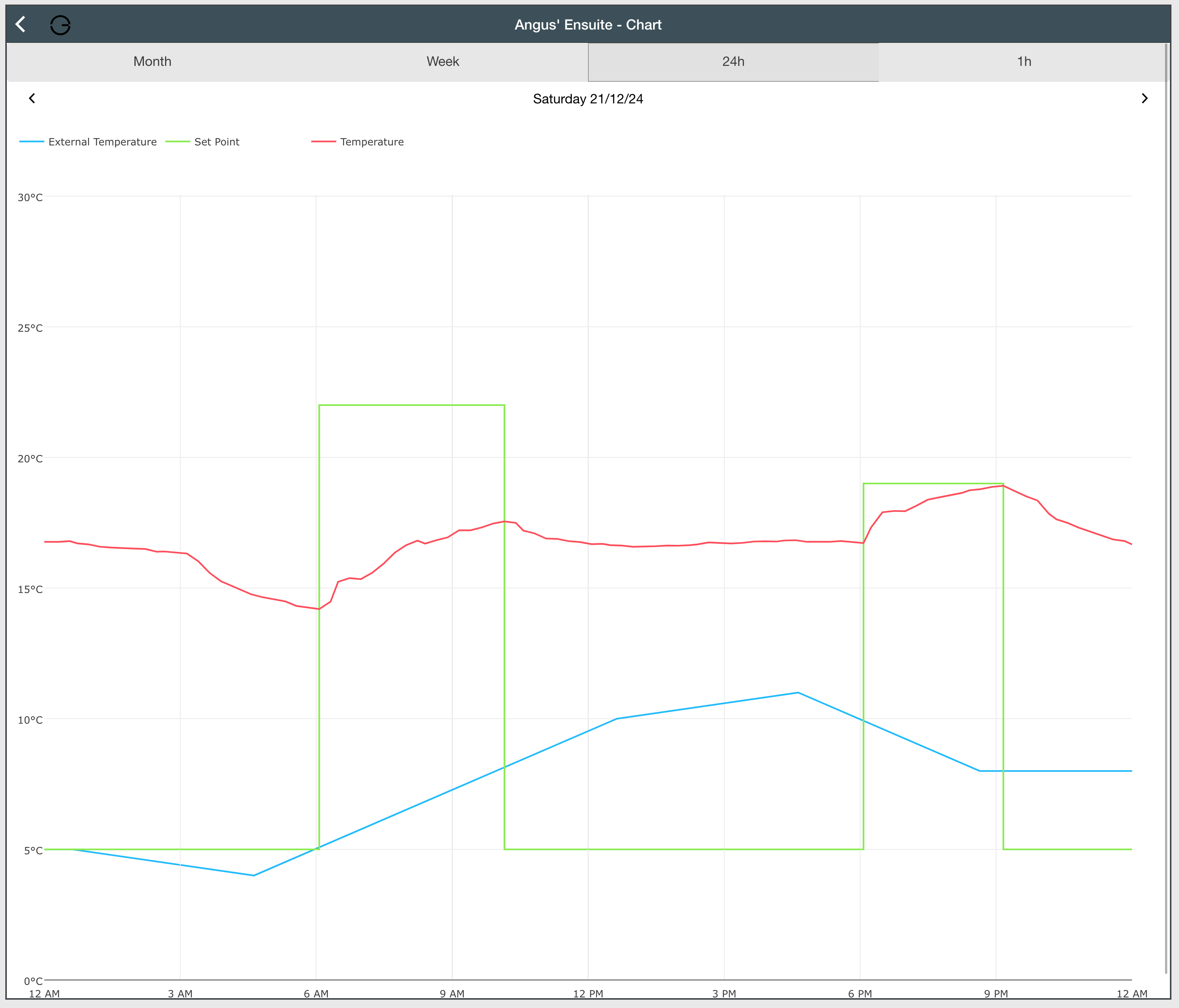Click the blue External Temperature legend line
The width and height of the screenshot is (1179, 1008).
pos(32,142)
